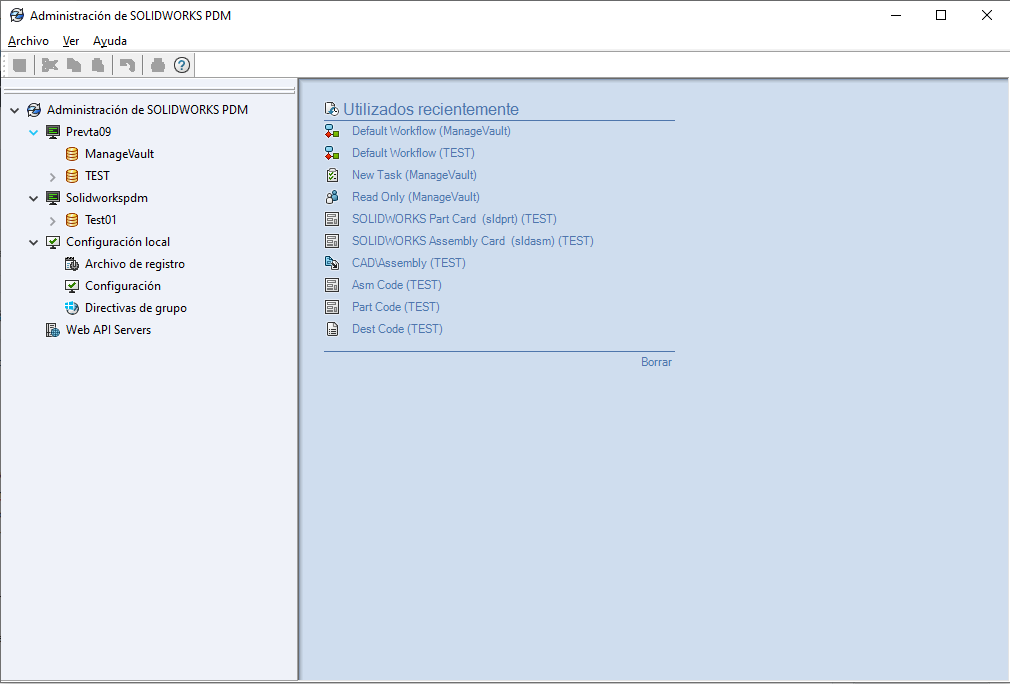This screenshot has width=1010, height=684.
Task: Open Part Code (TEST) link
Action: pyautogui.click(x=395, y=307)
